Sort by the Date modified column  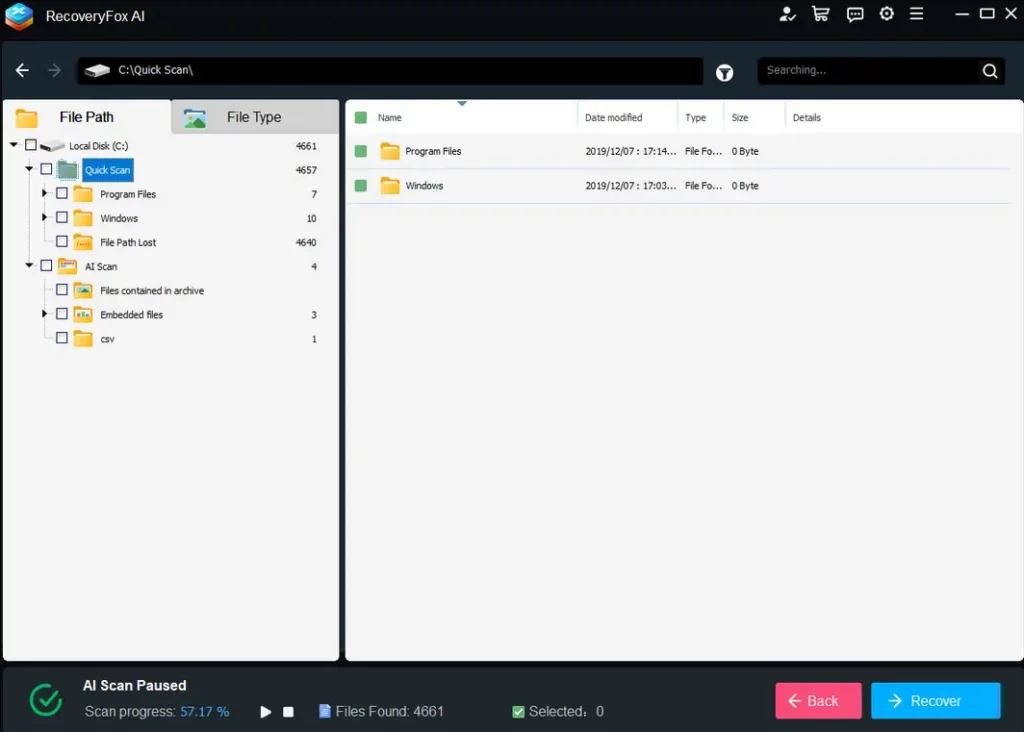click(x=613, y=118)
